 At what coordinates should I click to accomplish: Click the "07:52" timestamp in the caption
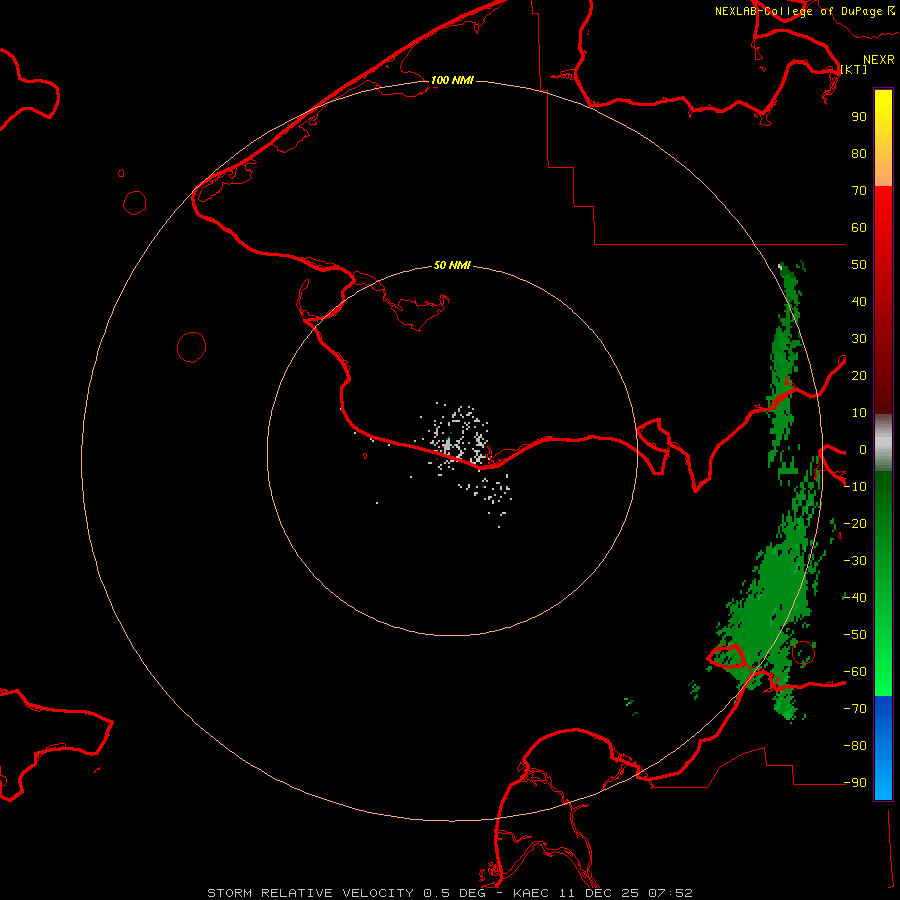click(x=670, y=893)
